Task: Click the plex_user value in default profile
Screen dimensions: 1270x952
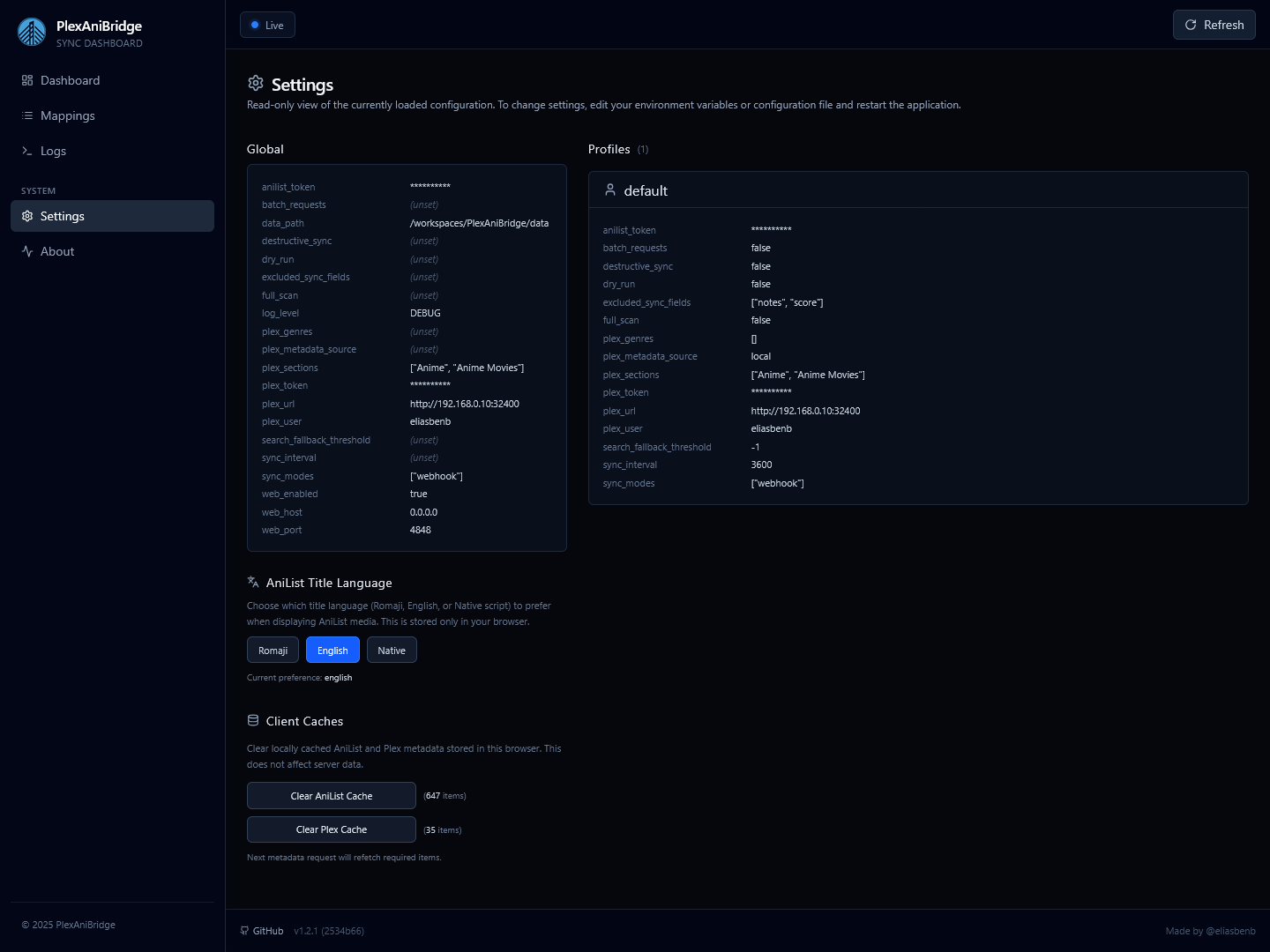Action: (772, 428)
